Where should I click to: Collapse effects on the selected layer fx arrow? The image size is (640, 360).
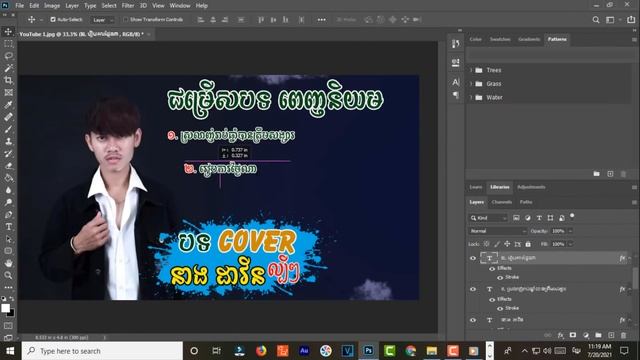630,258
